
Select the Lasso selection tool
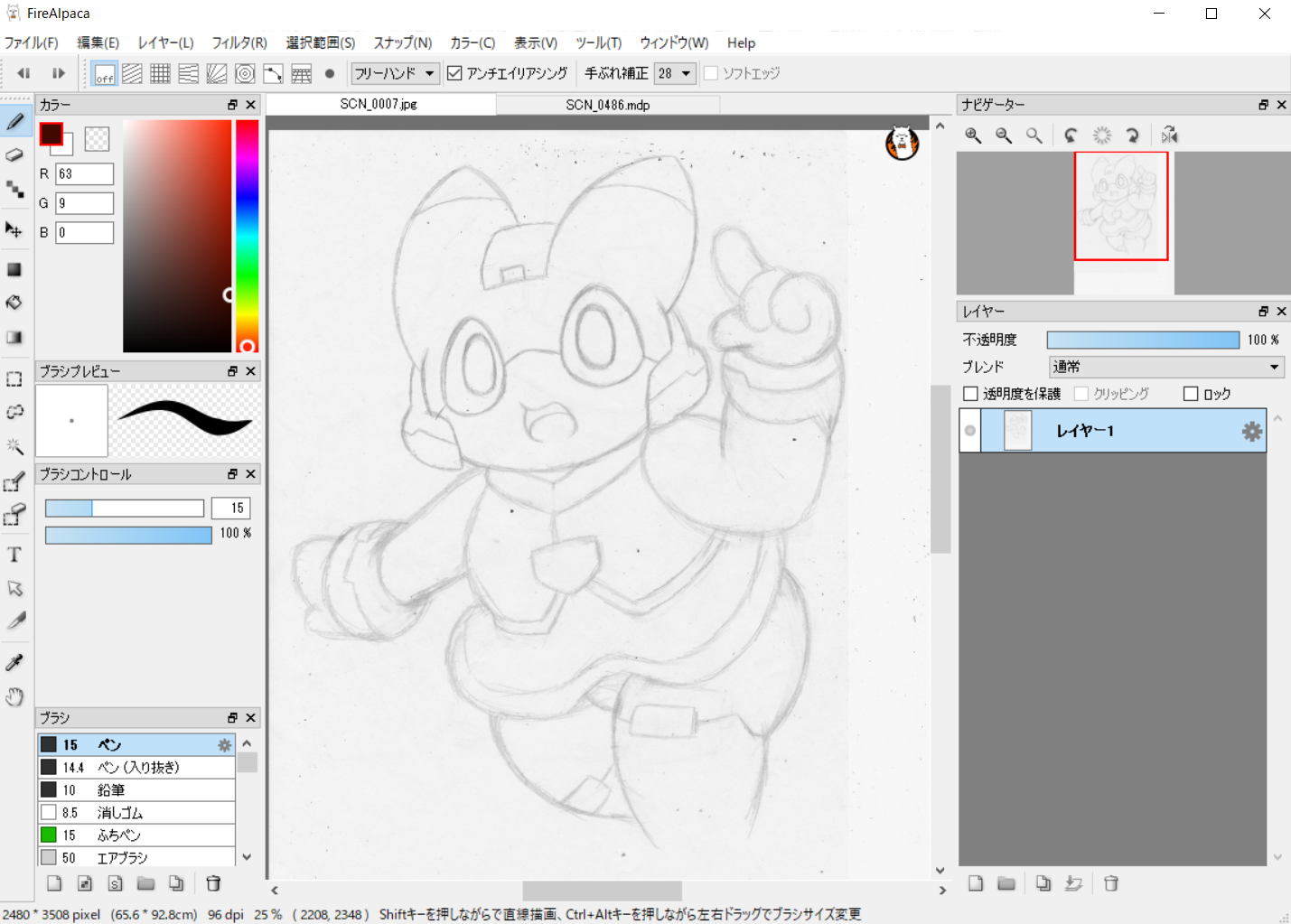point(14,412)
